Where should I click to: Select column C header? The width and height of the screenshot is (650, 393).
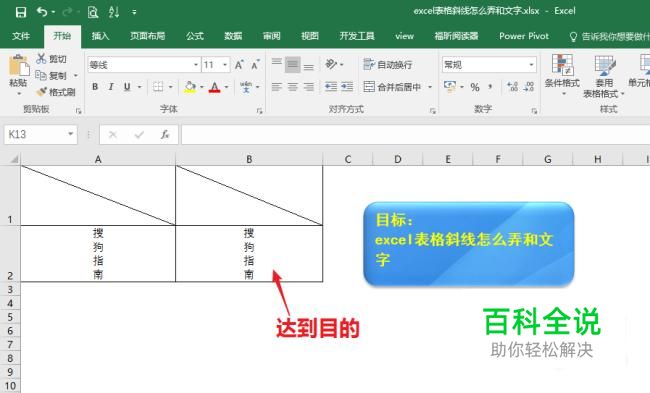point(348,159)
